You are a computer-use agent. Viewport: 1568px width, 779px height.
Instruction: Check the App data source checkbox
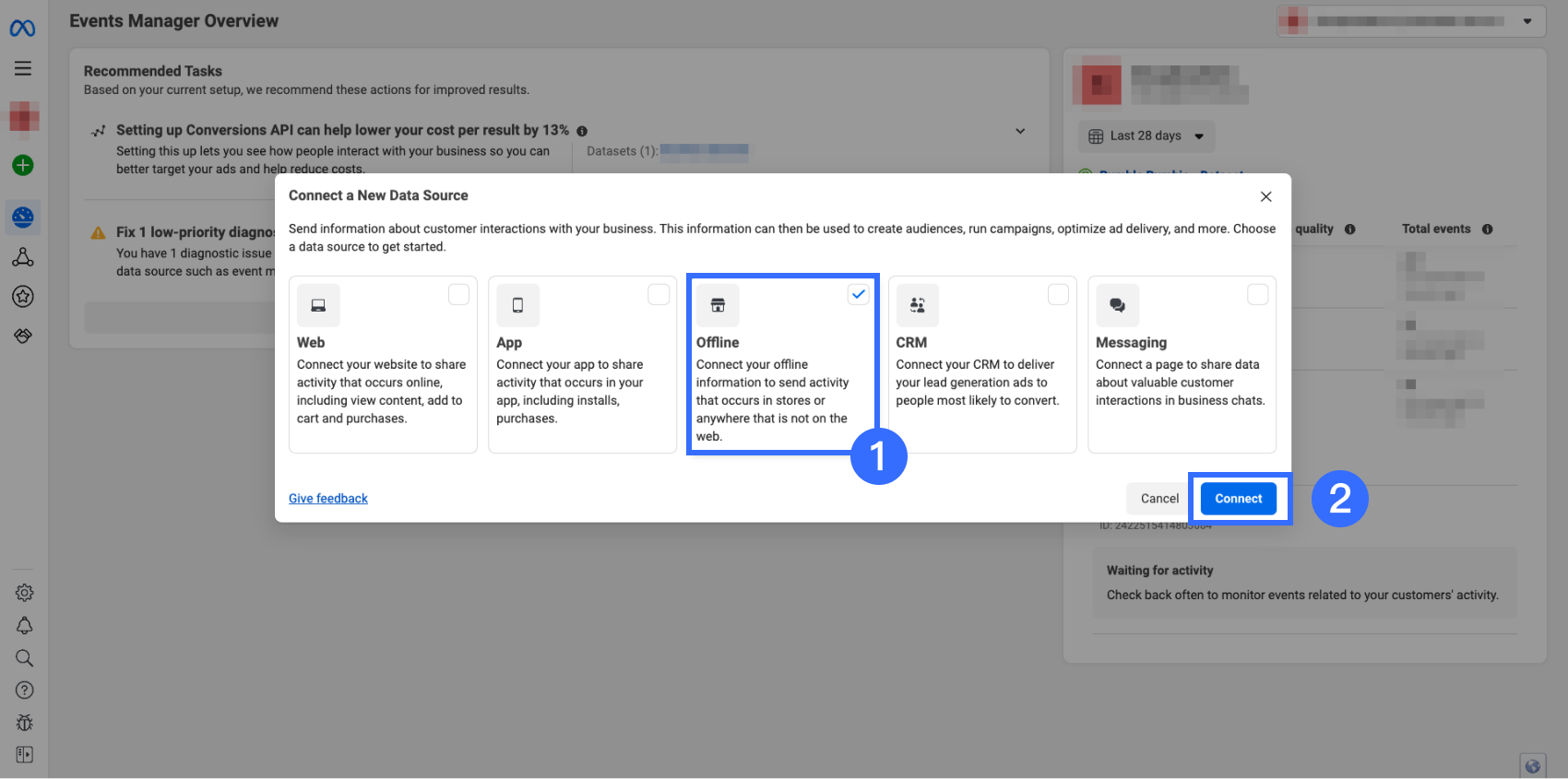point(659,294)
